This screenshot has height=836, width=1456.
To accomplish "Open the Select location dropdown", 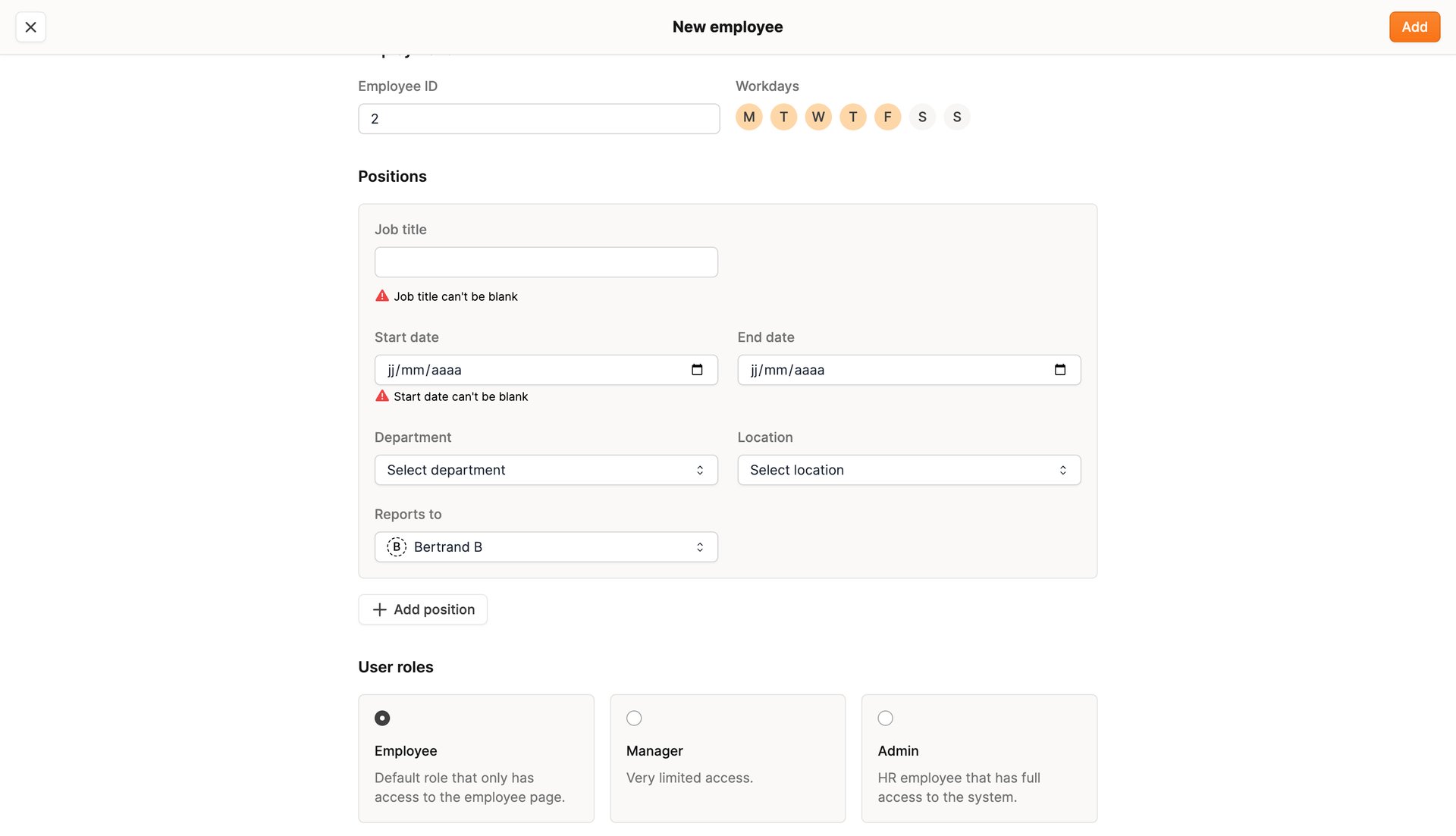I will click(x=908, y=470).
